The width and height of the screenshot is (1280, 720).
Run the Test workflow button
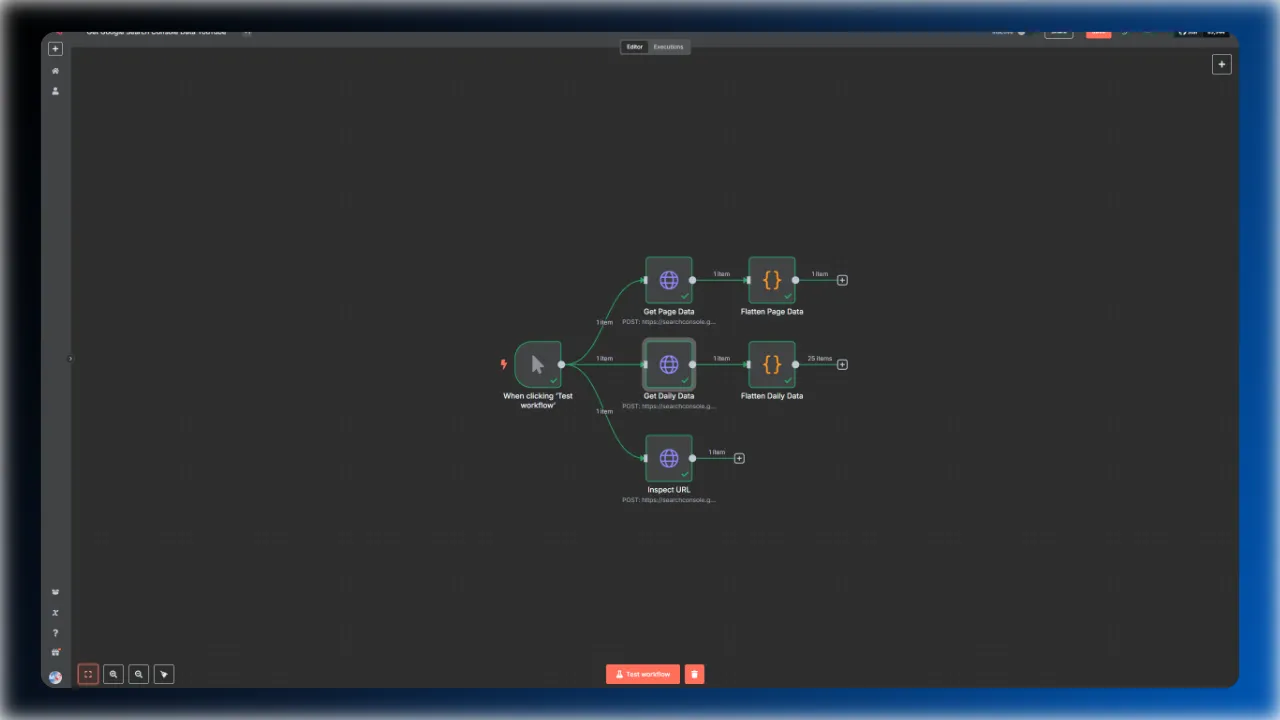pos(643,674)
